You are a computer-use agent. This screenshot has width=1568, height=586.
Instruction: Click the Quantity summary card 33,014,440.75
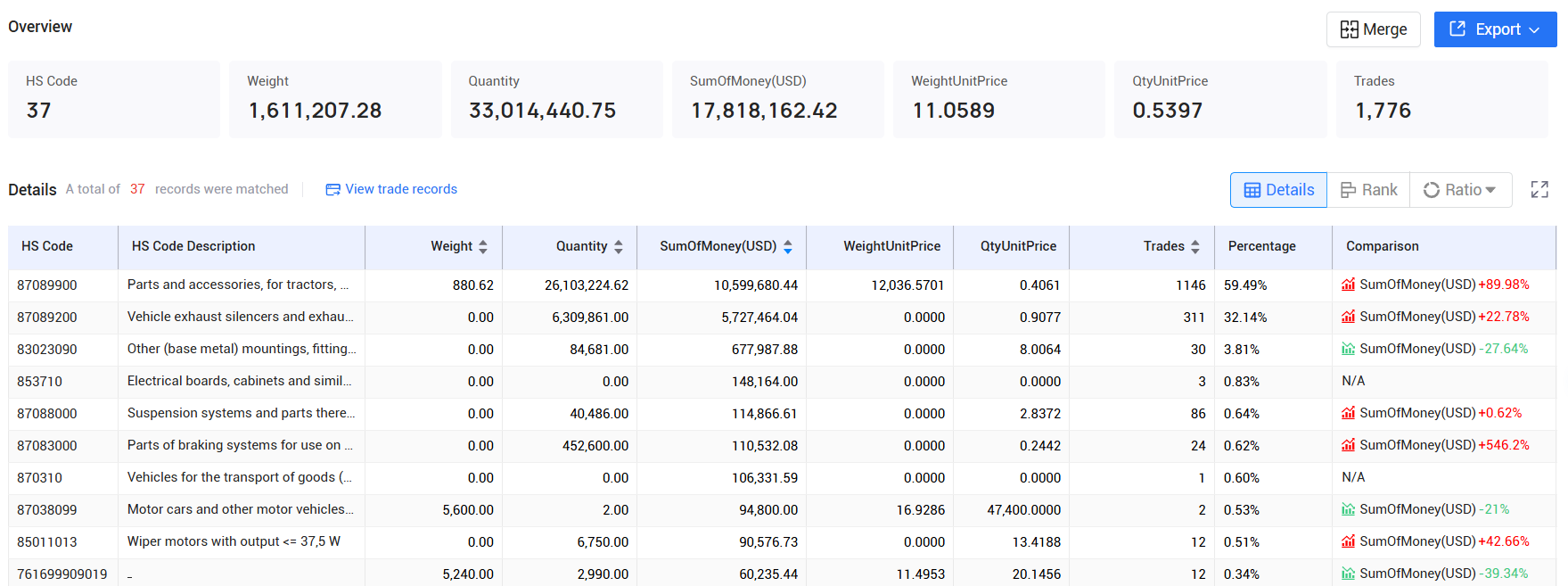pos(557,99)
